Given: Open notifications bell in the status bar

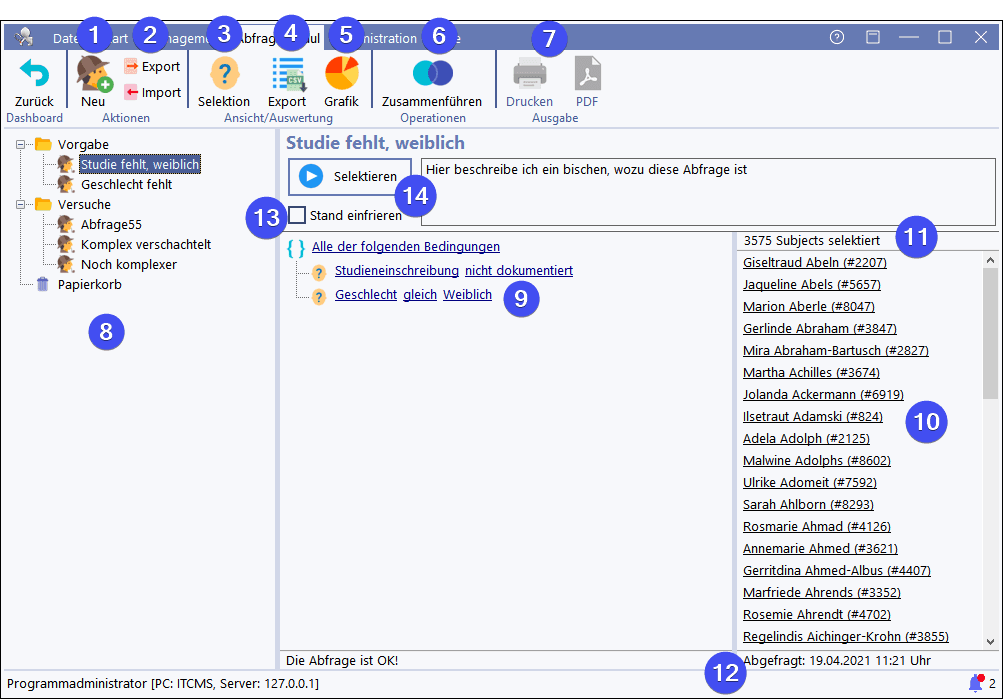Looking at the screenshot, I should 975,683.
